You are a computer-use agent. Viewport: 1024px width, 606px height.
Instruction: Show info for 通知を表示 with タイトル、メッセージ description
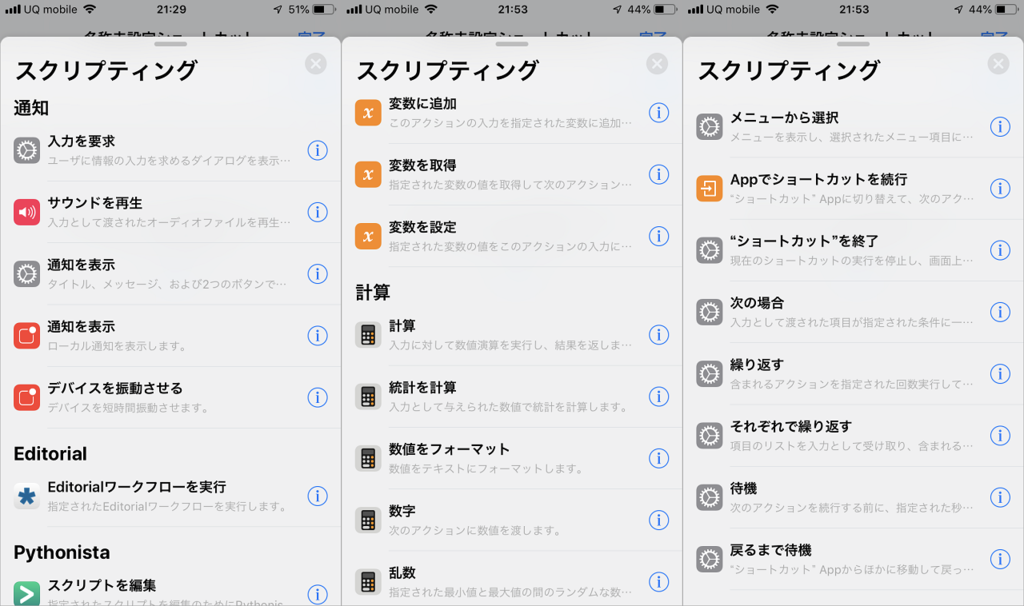tap(317, 274)
